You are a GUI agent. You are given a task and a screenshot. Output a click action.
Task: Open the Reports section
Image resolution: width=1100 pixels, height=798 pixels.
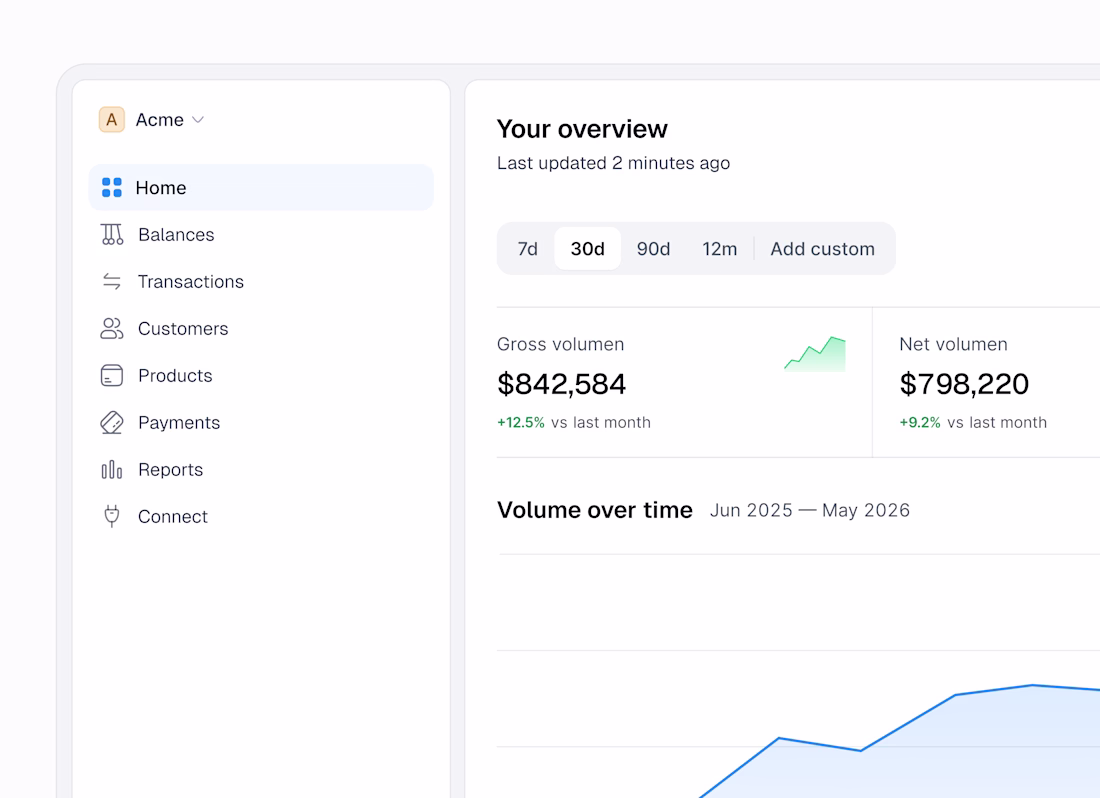pos(170,469)
